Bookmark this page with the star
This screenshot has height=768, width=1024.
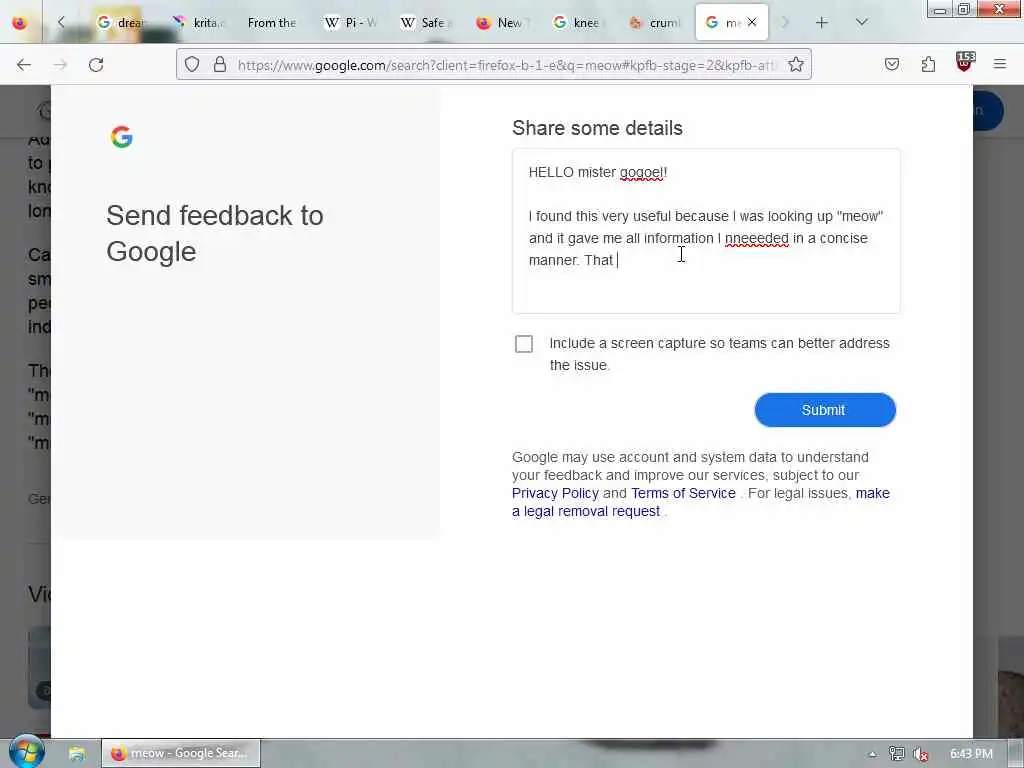pos(795,64)
